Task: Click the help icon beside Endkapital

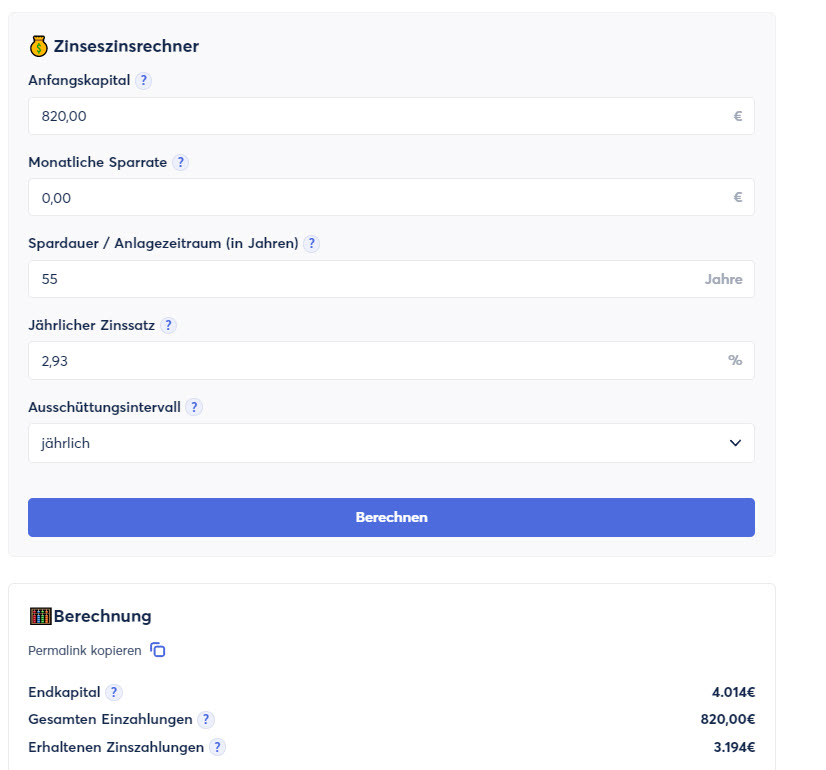Action: (x=114, y=692)
